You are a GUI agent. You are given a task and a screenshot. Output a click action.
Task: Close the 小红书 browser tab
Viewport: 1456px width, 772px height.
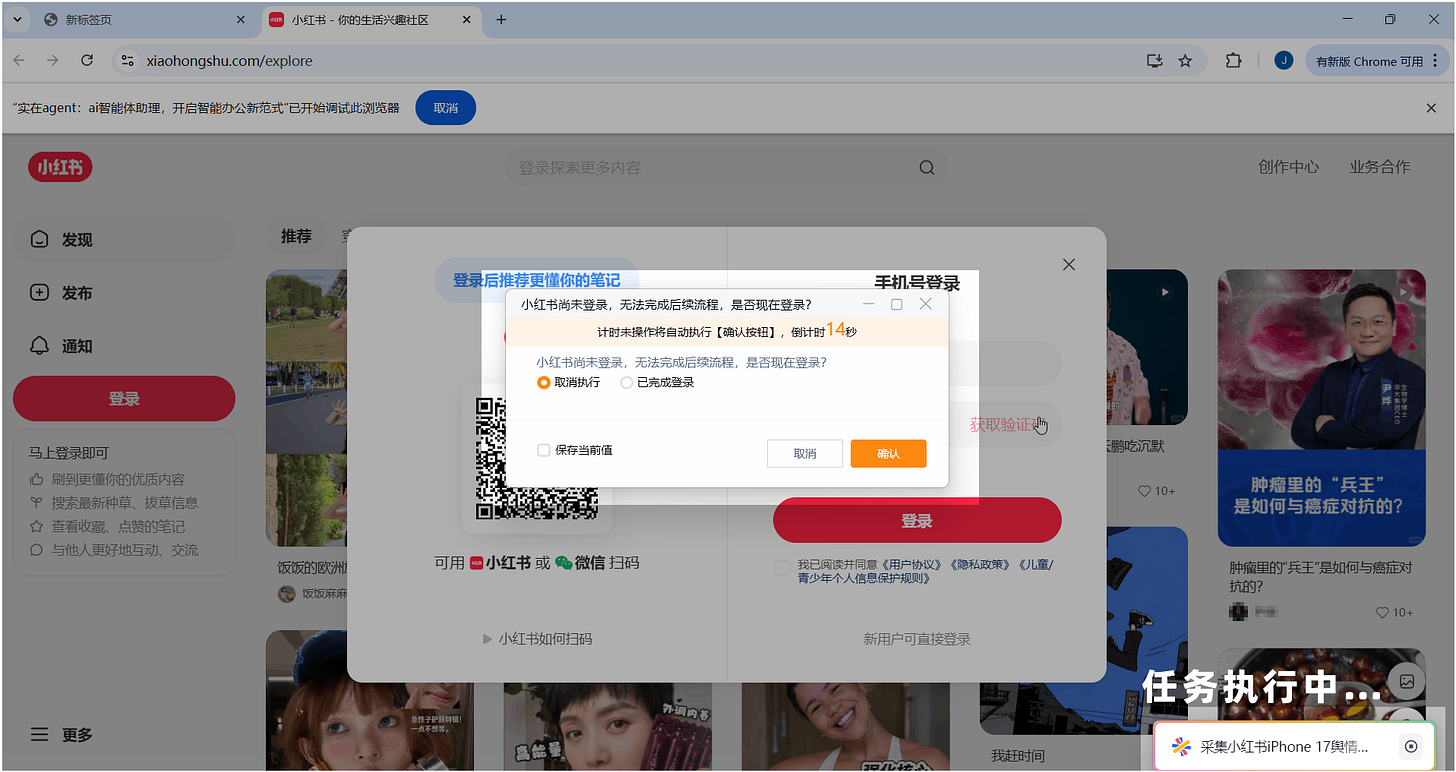467,19
